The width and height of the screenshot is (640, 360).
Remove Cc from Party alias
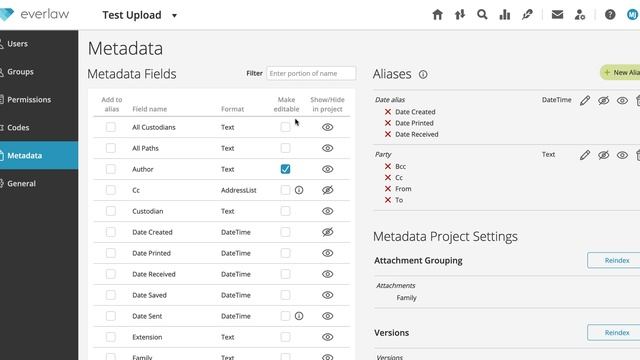tap(388, 178)
